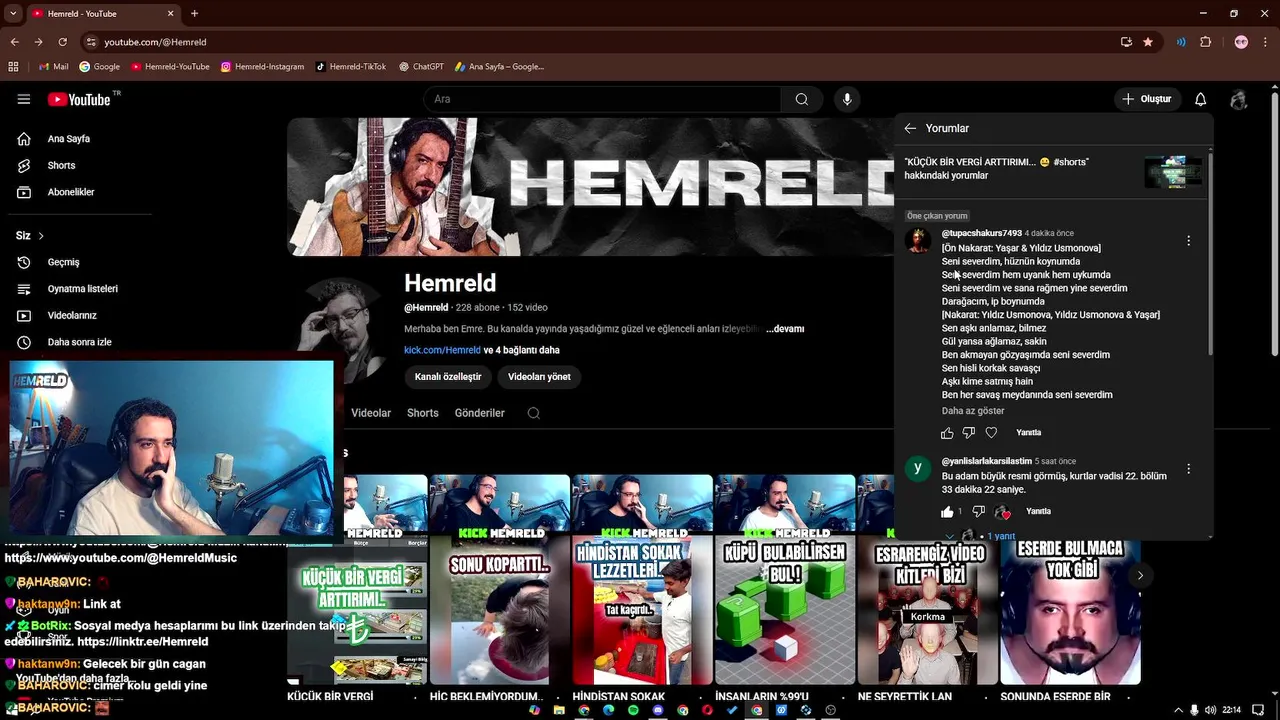
Task: Open options for @yanlislarlakarsilastim comment
Action: [1188, 468]
